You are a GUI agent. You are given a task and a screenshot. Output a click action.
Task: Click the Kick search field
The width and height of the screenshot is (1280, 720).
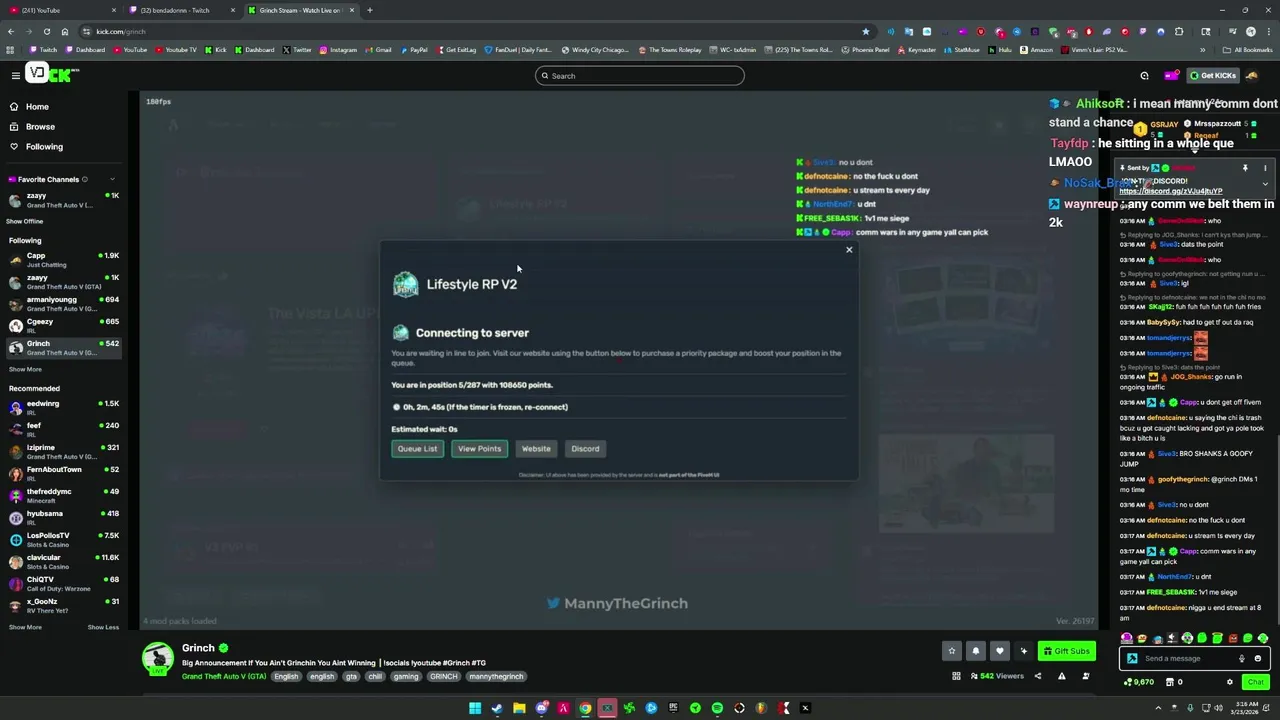640,76
